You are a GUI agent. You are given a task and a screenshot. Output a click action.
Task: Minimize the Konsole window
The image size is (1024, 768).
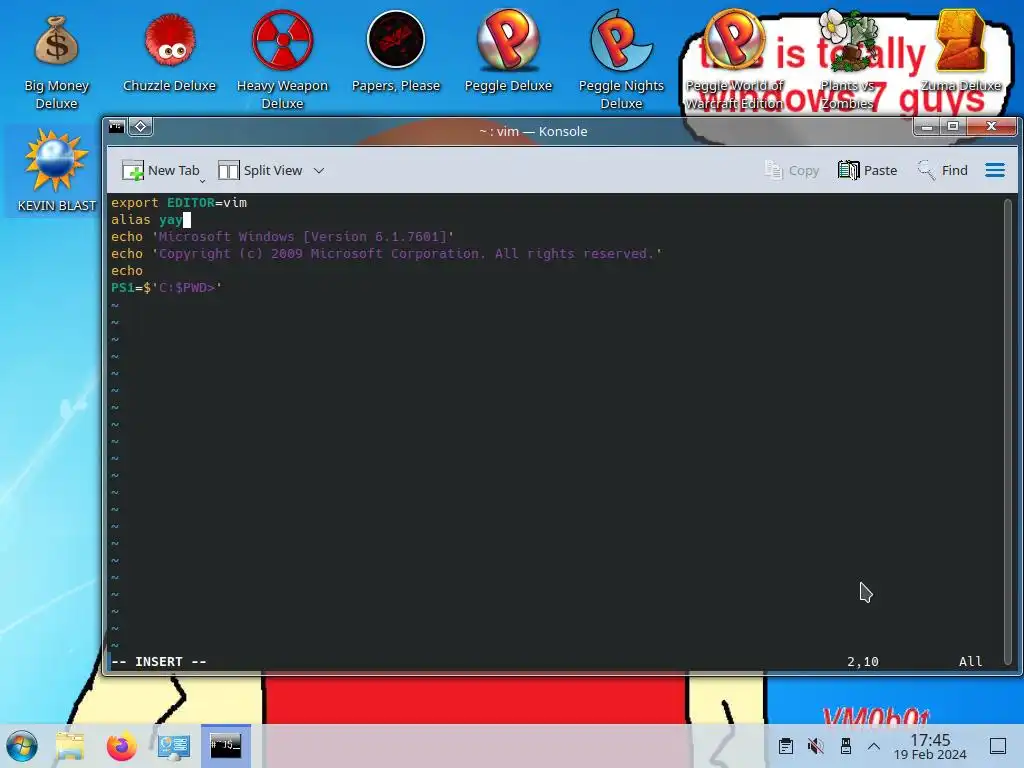point(926,127)
